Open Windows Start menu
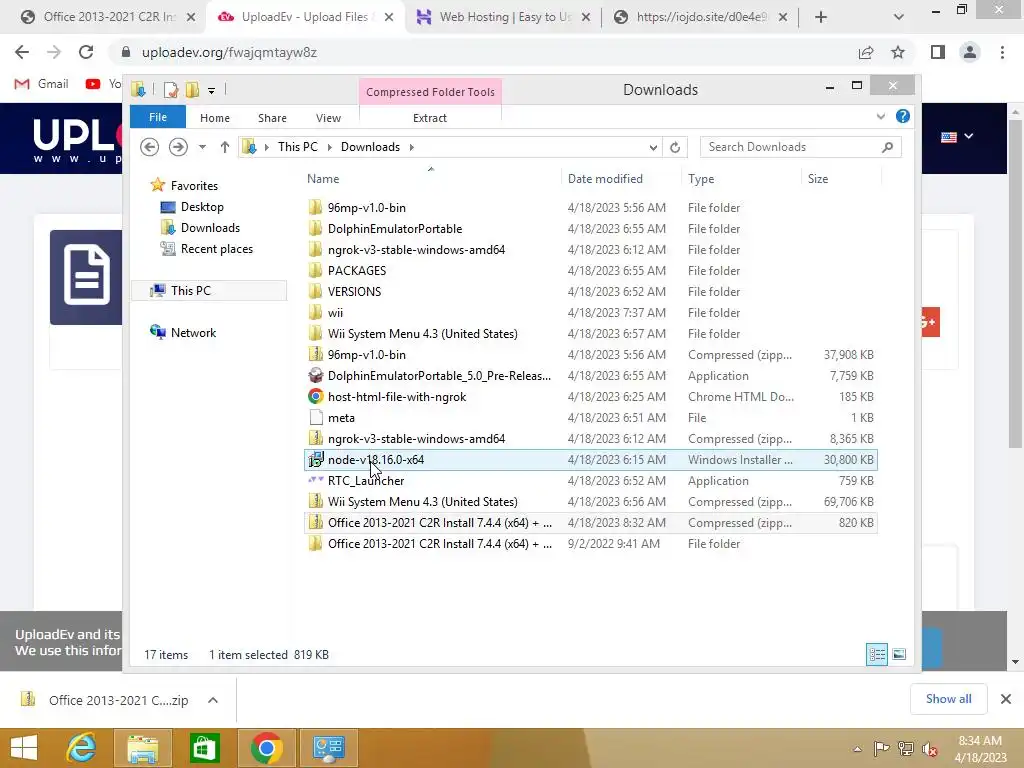Image resolution: width=1024 pixels, height=768 pixels. click(24, 748)
